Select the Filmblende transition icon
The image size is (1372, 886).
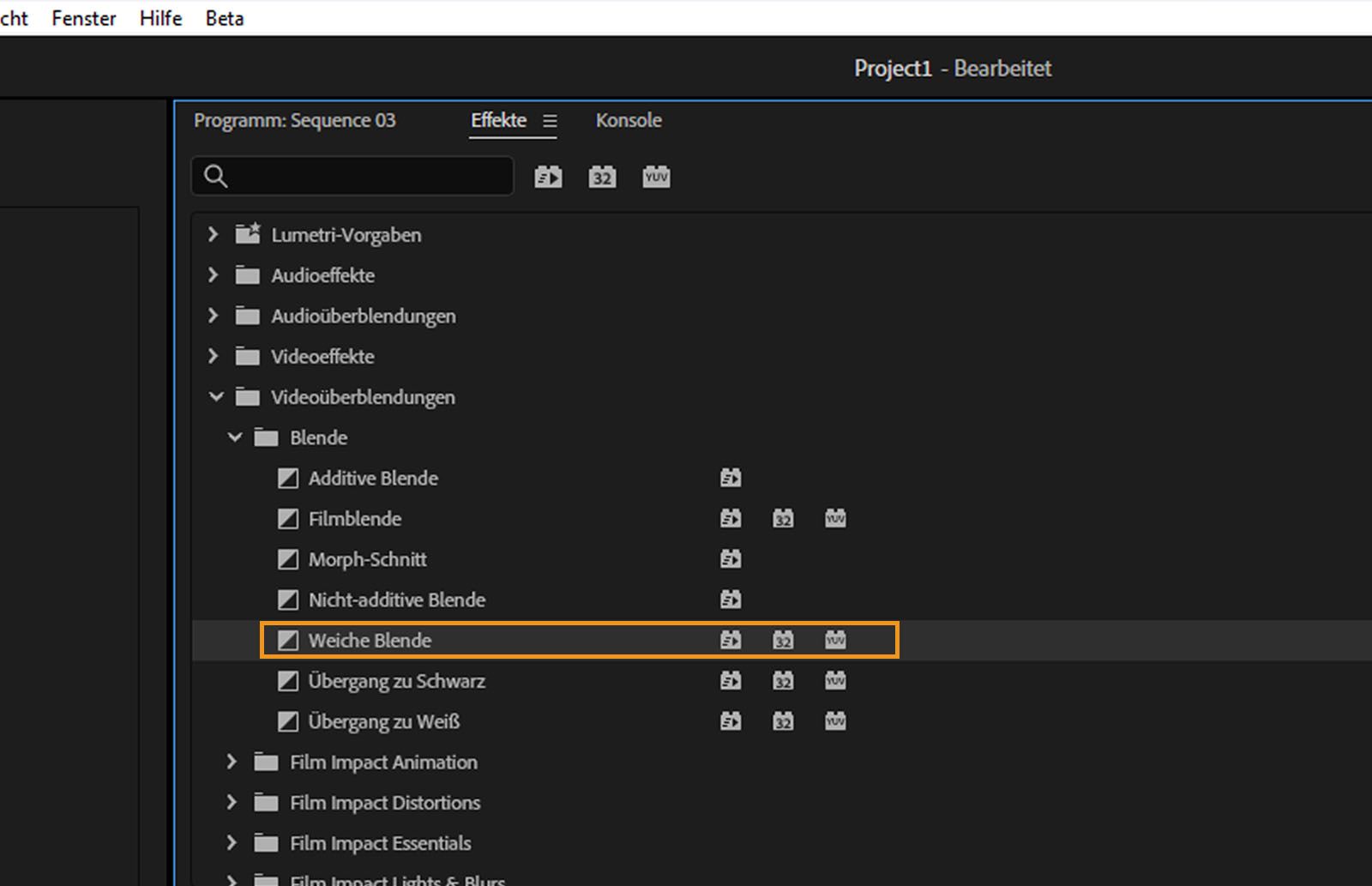pyautogui.click(x=288, y=519)
